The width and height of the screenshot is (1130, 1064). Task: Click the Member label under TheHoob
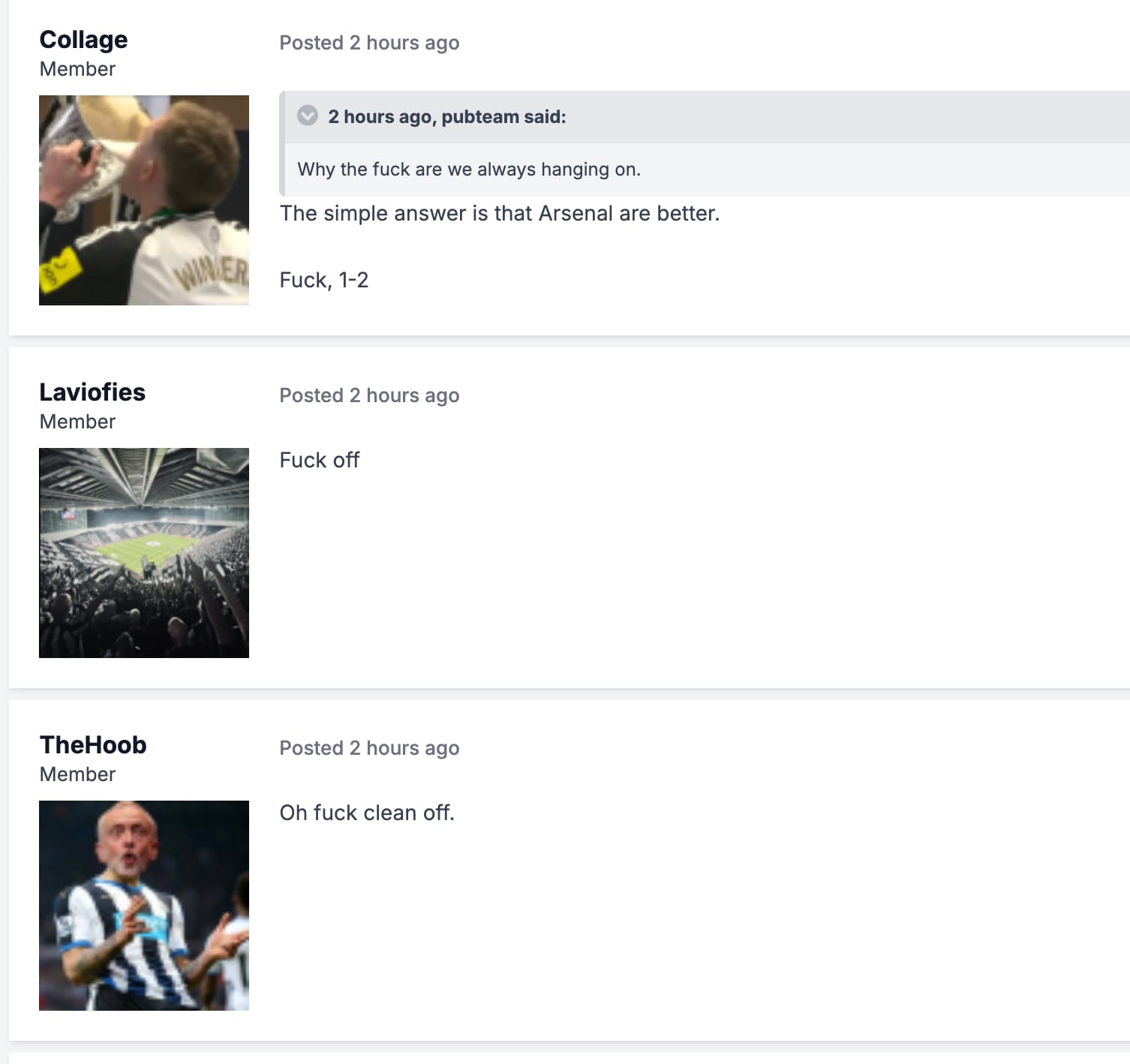[x=77, y=774]
